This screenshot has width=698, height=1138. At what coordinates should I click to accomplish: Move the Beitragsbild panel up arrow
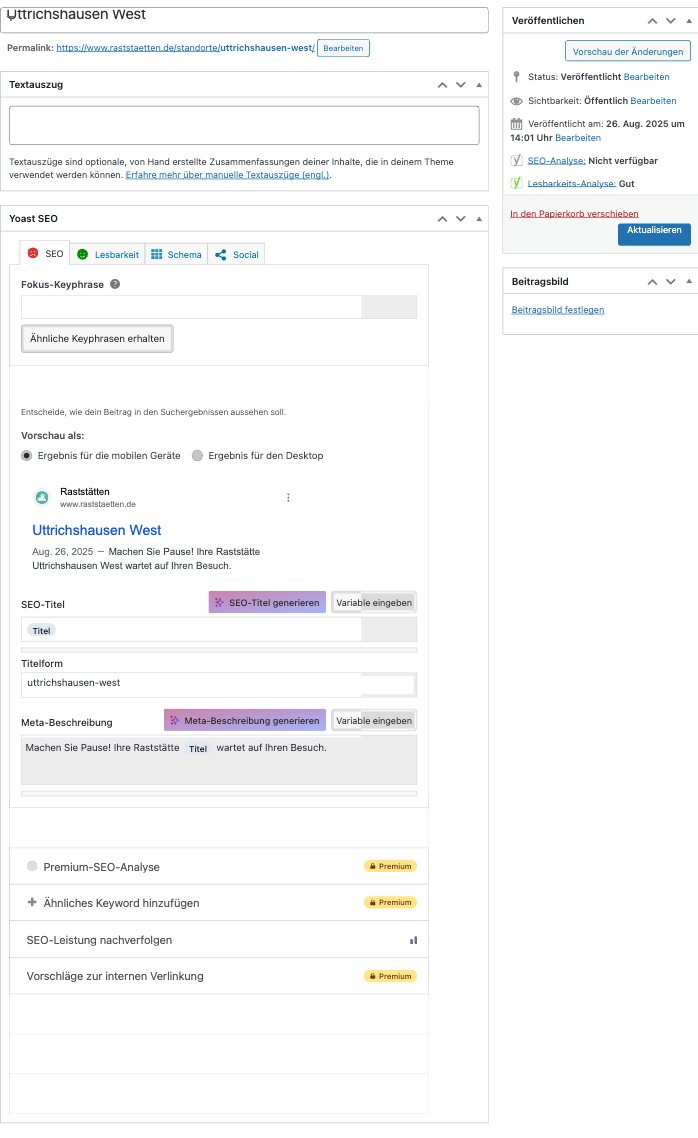[652, 282]
